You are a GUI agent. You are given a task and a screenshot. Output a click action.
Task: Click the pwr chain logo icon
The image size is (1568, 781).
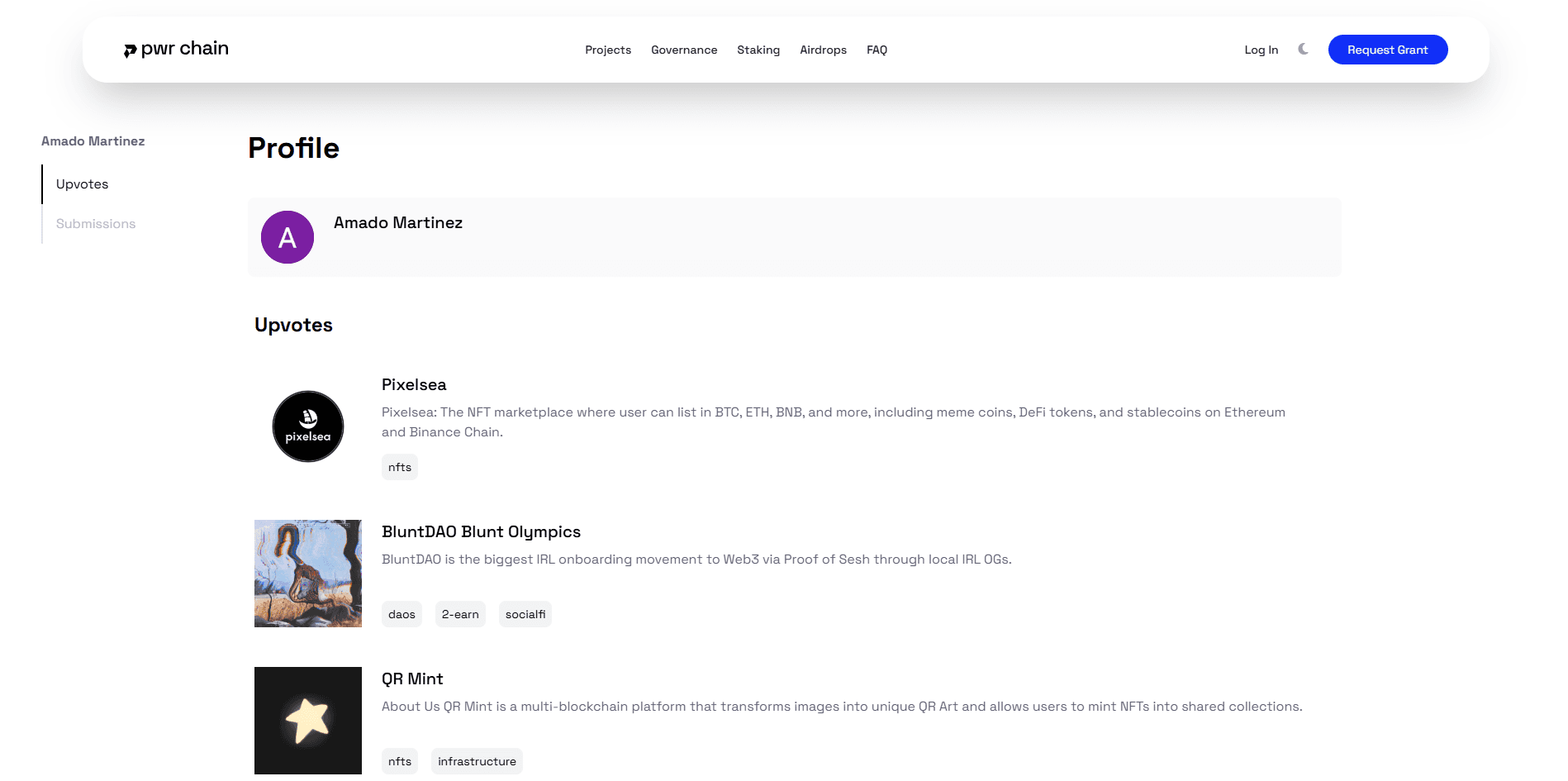(x=131, y=50)
